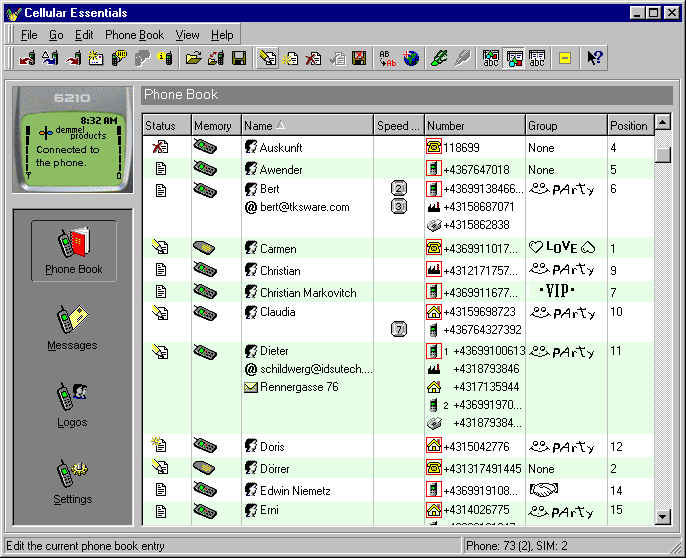The width and height of the screenshot is (686, 558).
Task: Click the open folder icon in the toolbar
Action: [x=193, y=59]
